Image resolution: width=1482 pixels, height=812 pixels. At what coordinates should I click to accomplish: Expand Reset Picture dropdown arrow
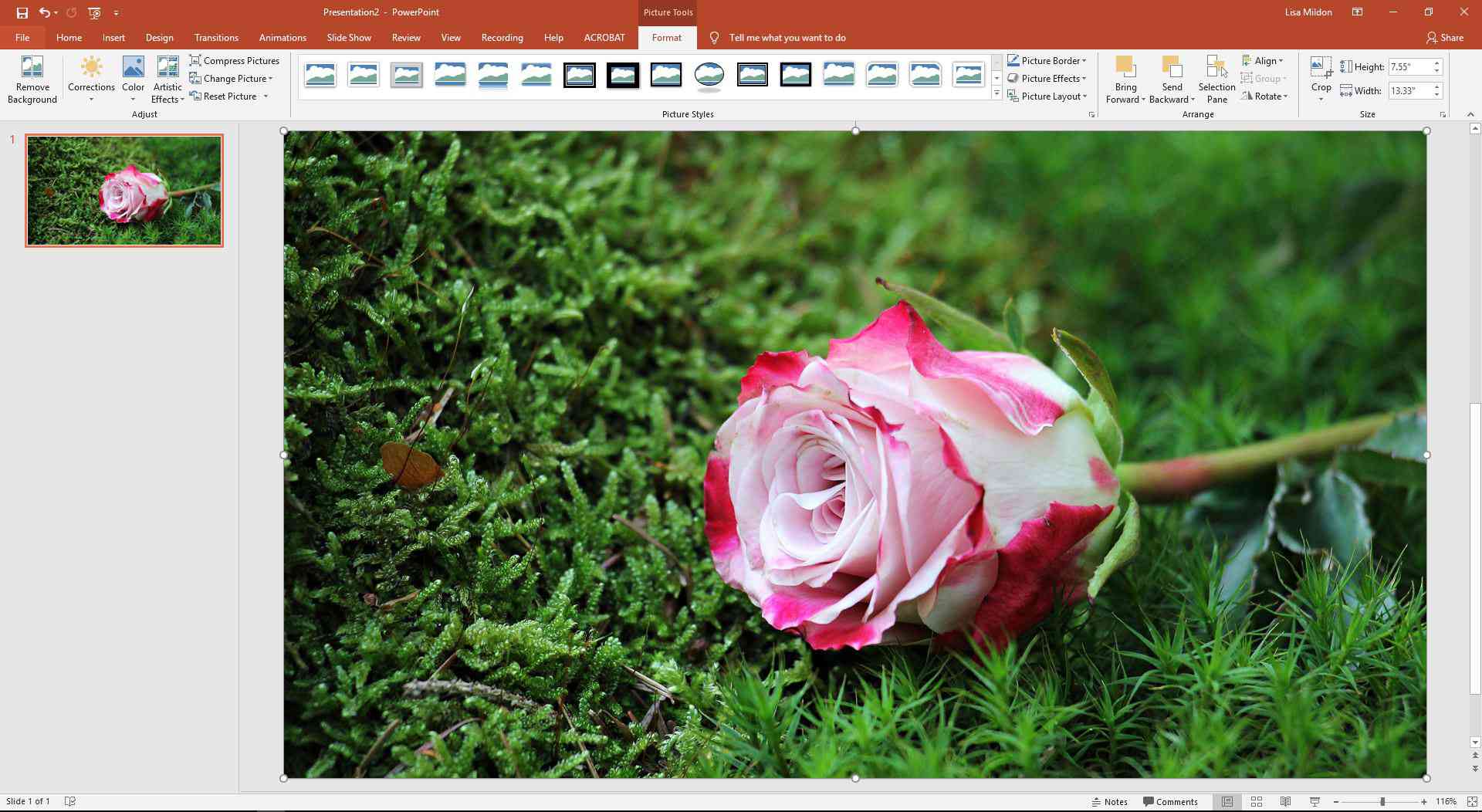point(266,96)
